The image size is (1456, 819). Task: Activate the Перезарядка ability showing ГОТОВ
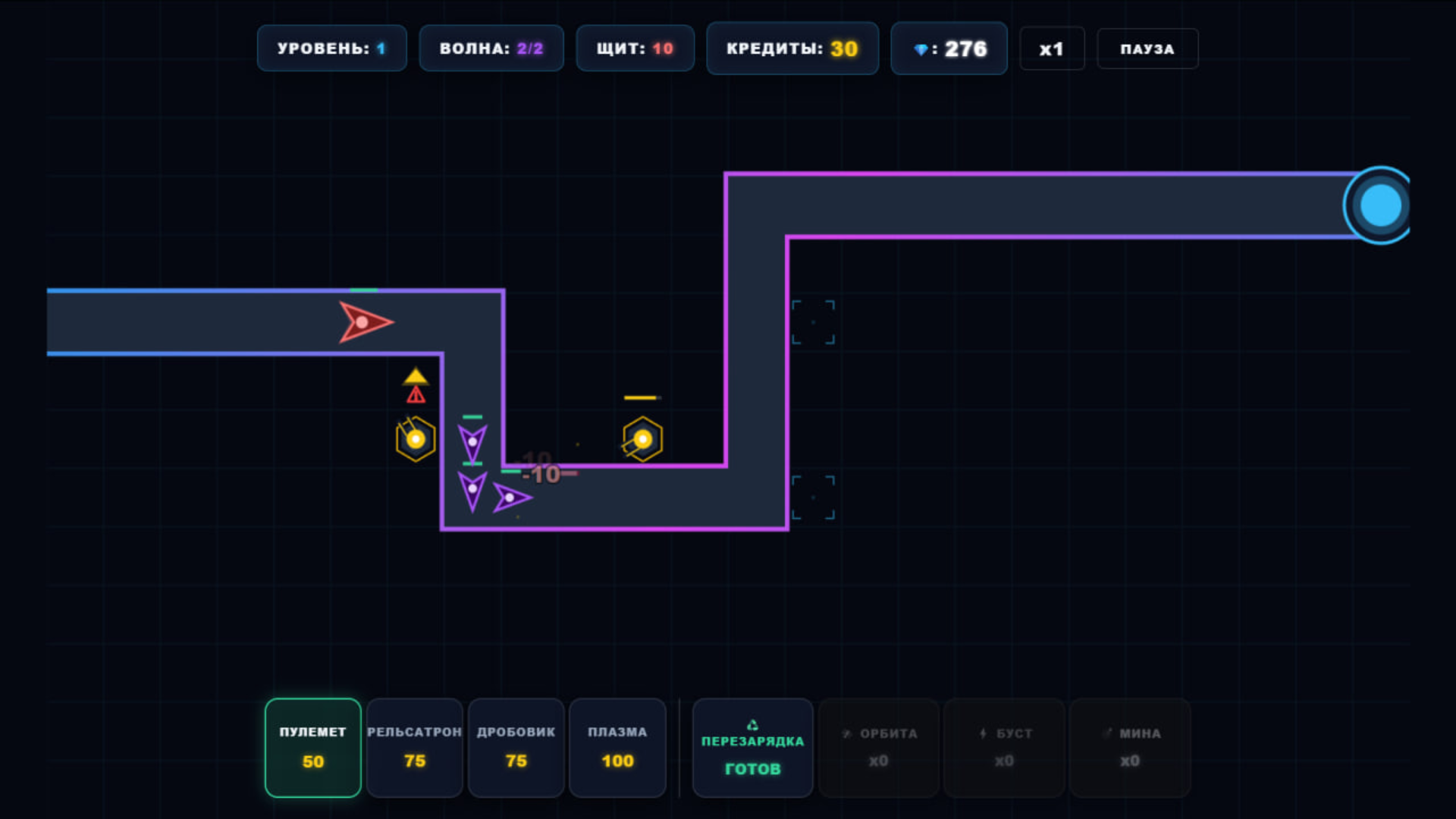click(x=752, y=748)
